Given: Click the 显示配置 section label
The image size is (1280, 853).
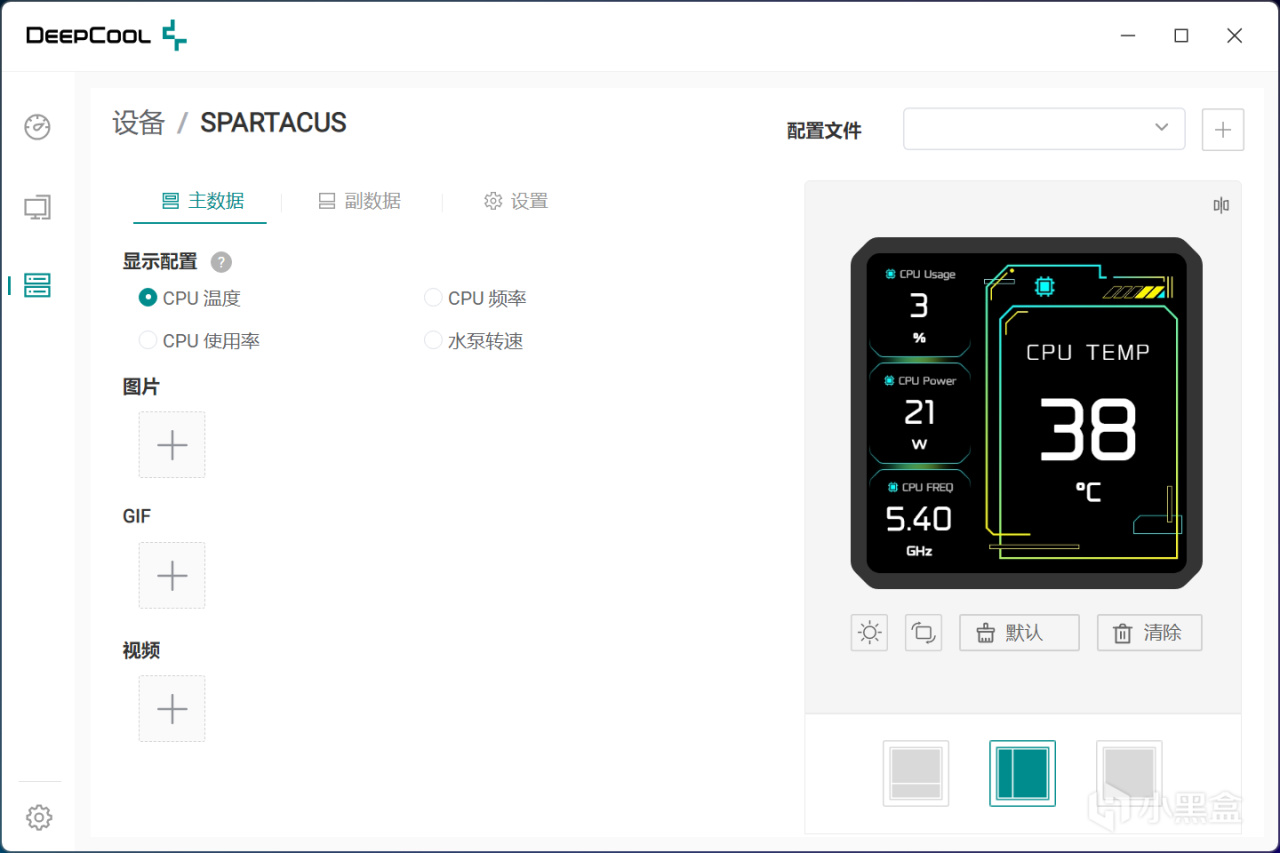Looking at the screenshot, I should coord(160,262).
